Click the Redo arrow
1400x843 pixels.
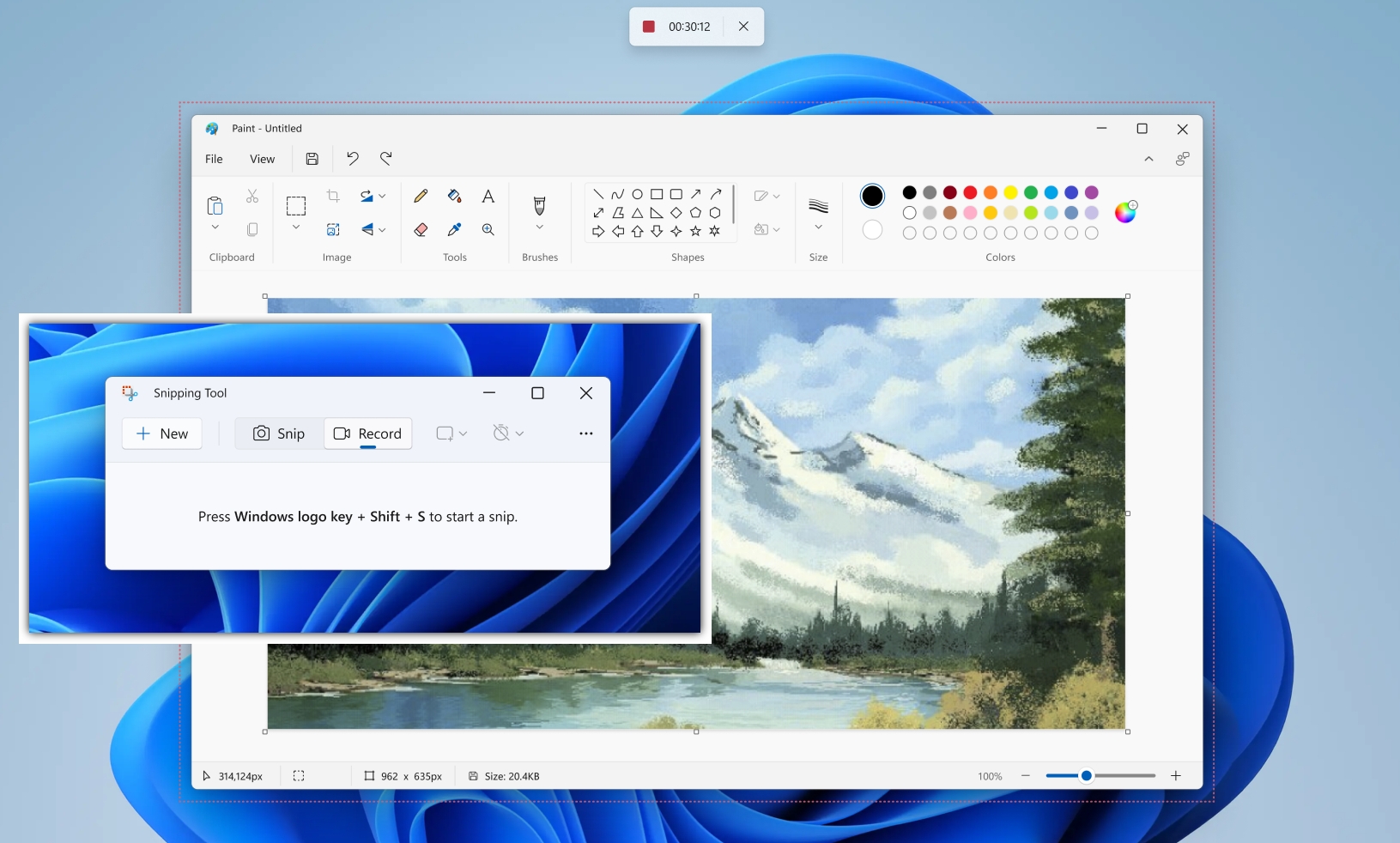pos(386,159)
